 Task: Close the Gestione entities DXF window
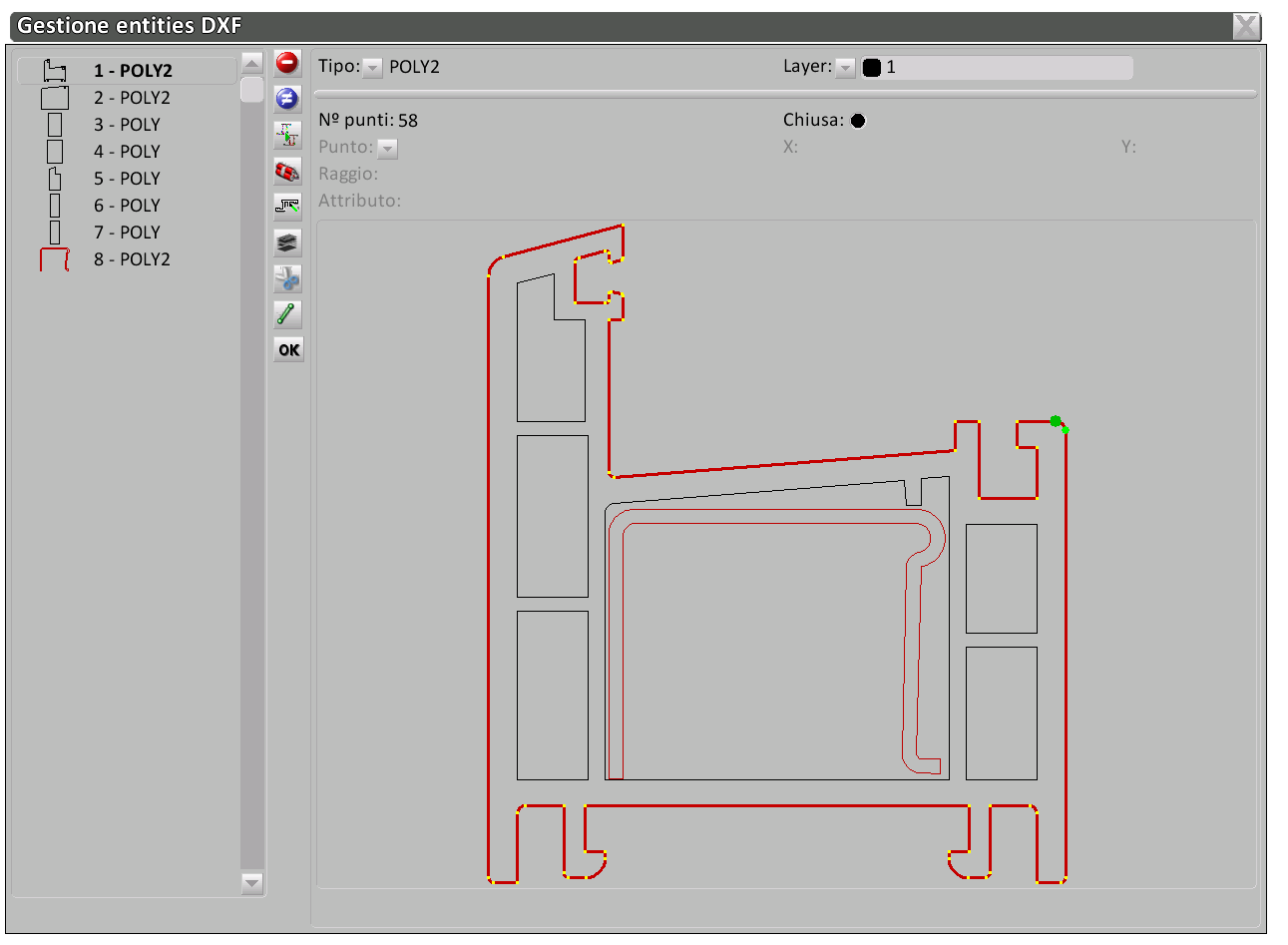pyautogui.click(x=1246, y=26)
